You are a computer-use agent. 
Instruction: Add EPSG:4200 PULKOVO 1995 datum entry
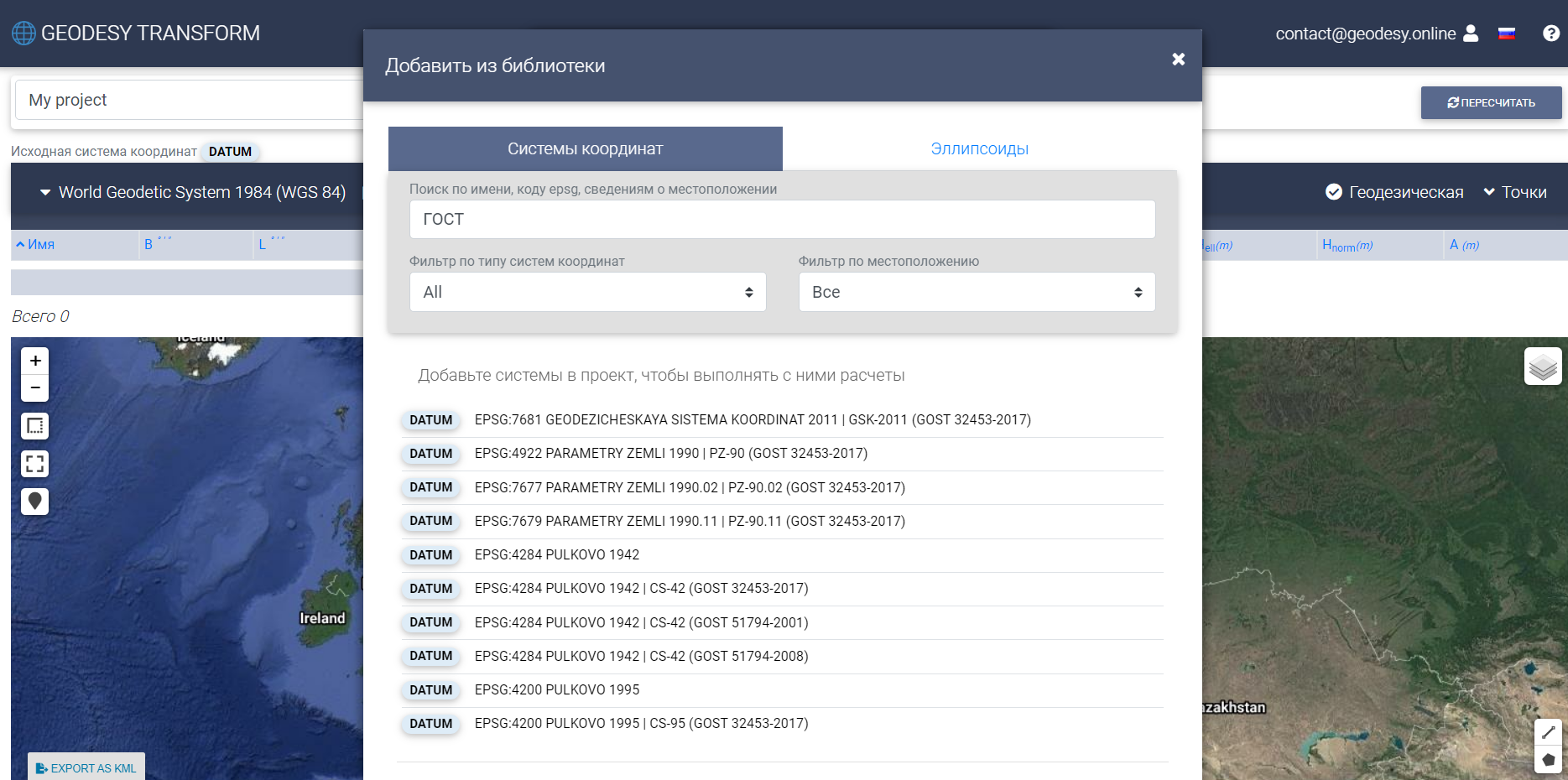tap(557, 690)
